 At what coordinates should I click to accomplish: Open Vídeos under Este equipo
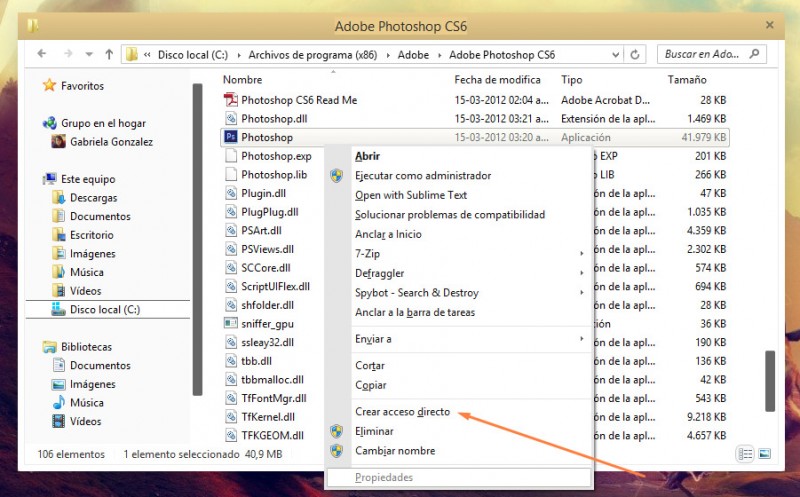(85, 291)
